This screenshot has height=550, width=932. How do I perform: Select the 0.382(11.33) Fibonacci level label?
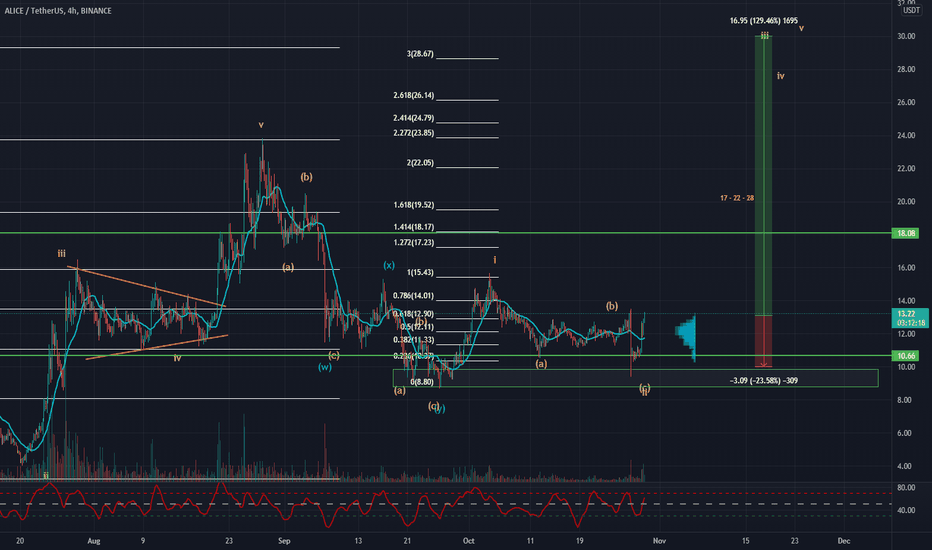(x=414, y=340)
